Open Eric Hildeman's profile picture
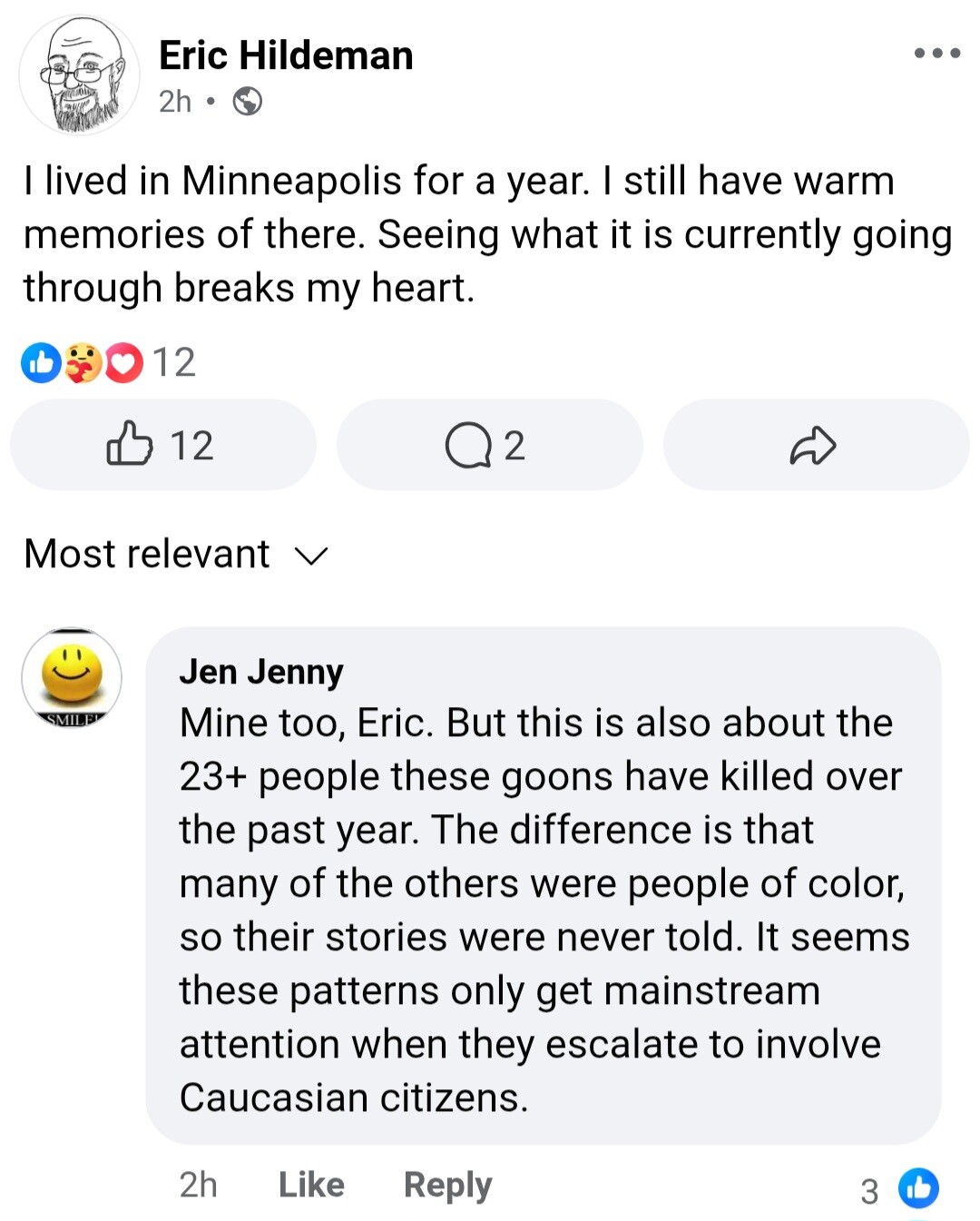This screenshot has width=980, height=1221. 80,75
